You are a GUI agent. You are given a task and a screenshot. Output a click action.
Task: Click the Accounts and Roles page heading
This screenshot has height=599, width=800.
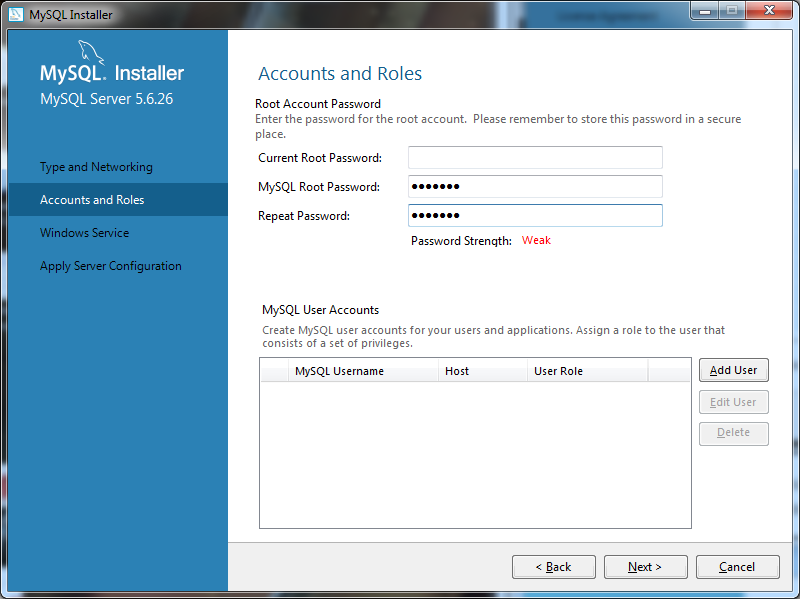tap(340, 73)
